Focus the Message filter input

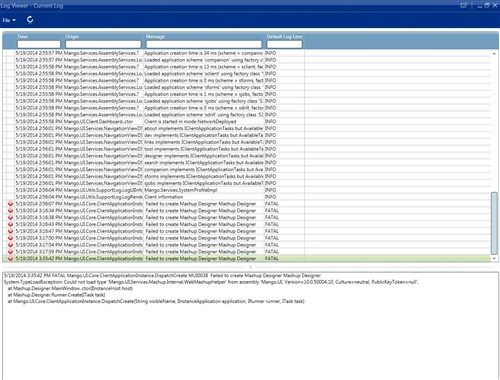click(x=204, y=44)
